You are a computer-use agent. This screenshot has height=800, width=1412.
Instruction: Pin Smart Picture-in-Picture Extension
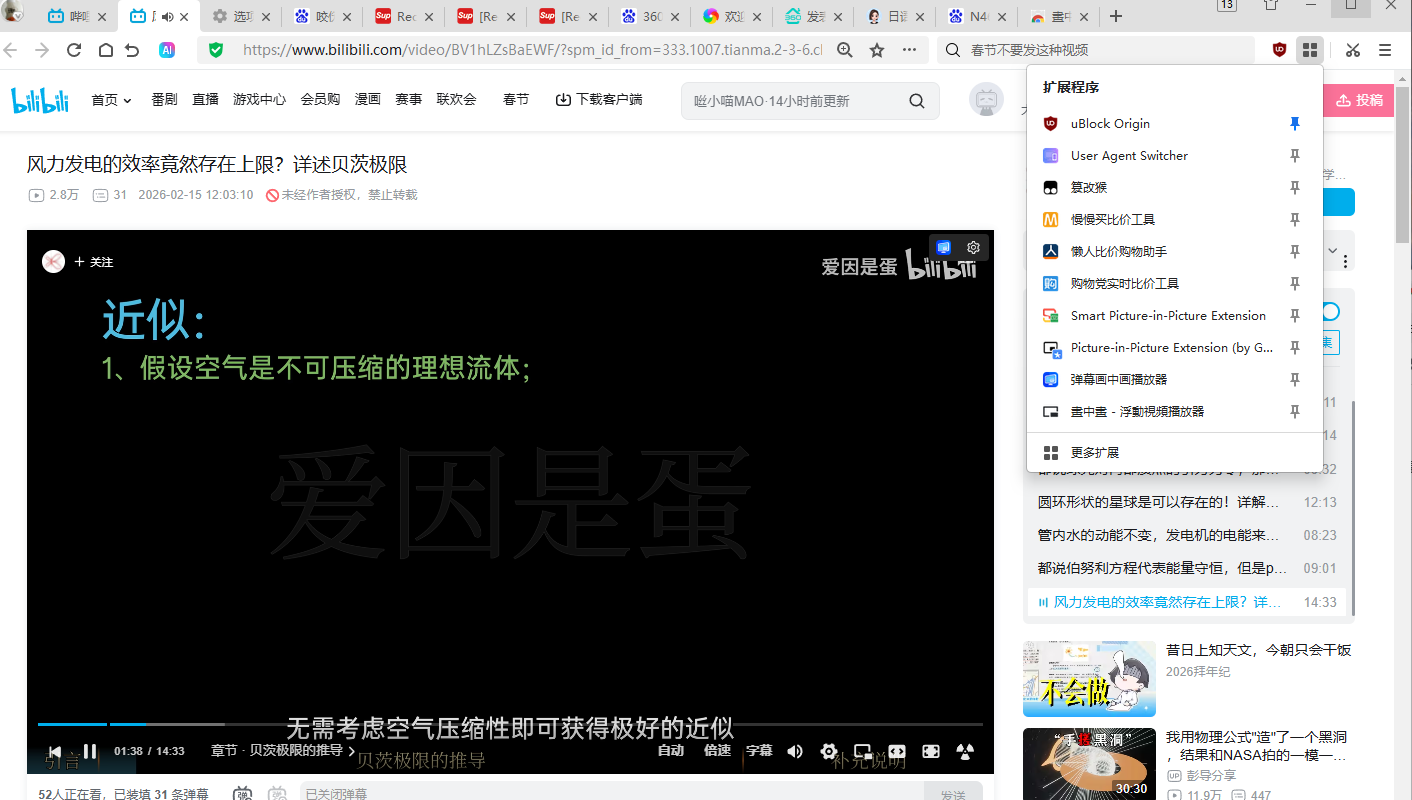click(1295, 316)
